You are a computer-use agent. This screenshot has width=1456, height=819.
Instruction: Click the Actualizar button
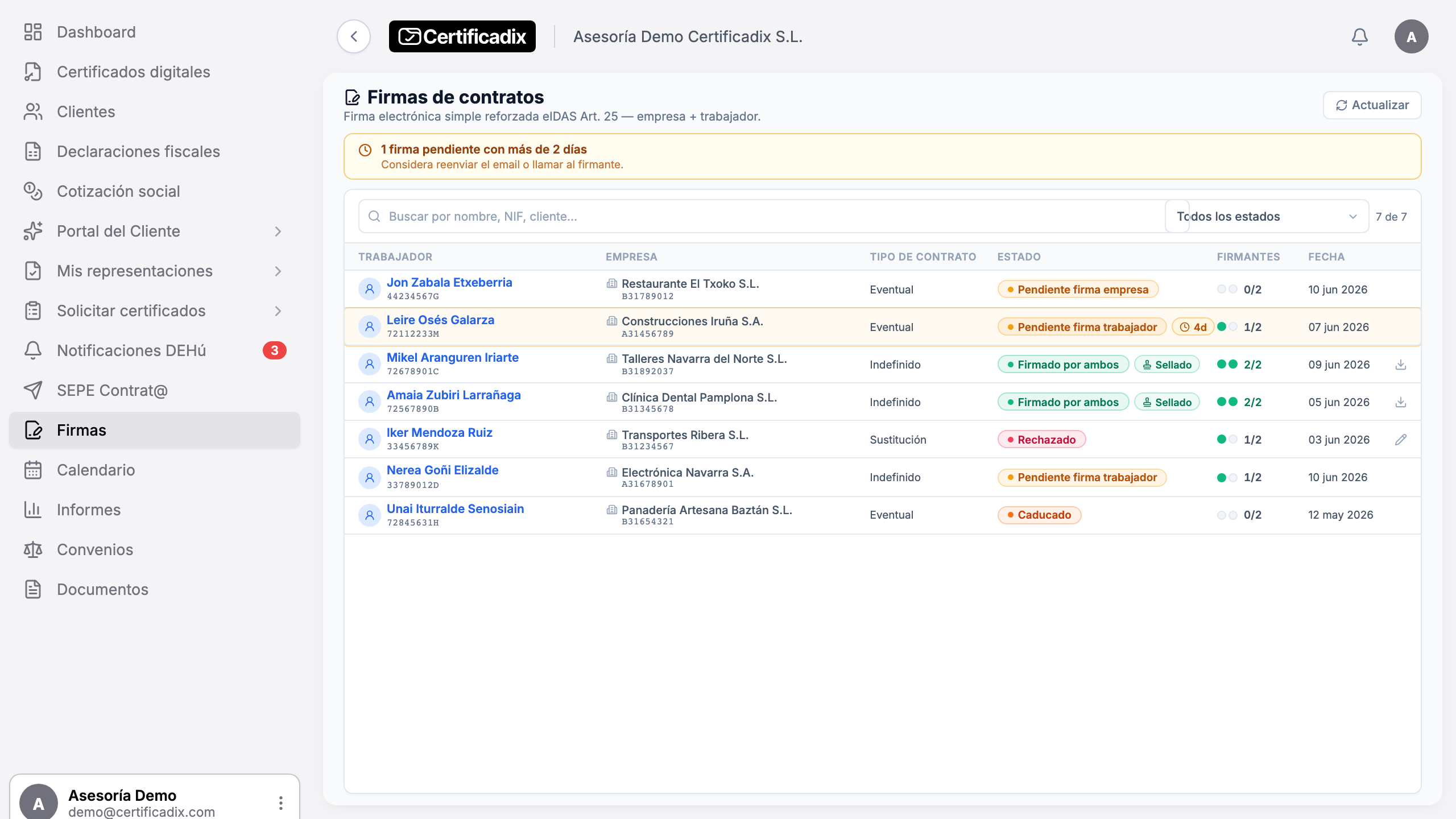coord(1372,105)
